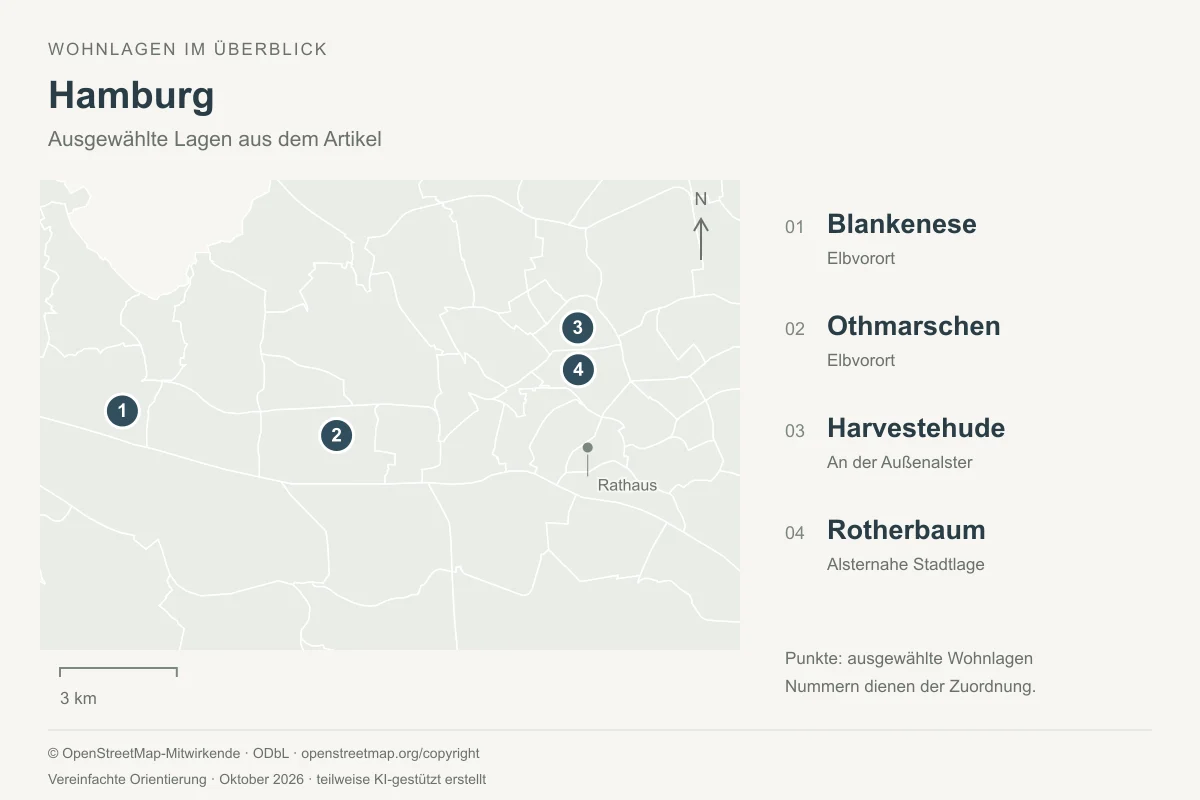Click the legend number 03
The height and width of the screenshot is (800, 1200).
point(795,431)
